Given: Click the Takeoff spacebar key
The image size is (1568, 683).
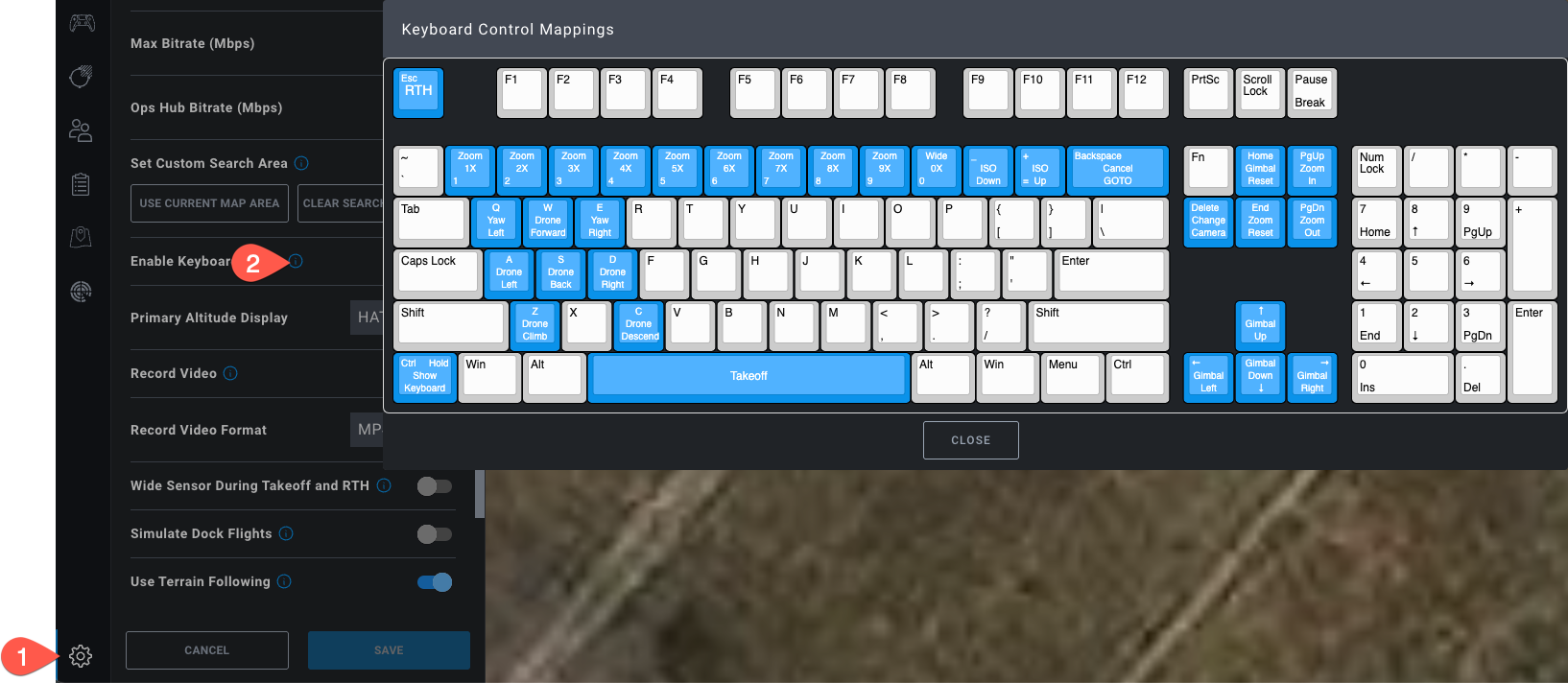Looking at the screenshot, I should 748,376.
